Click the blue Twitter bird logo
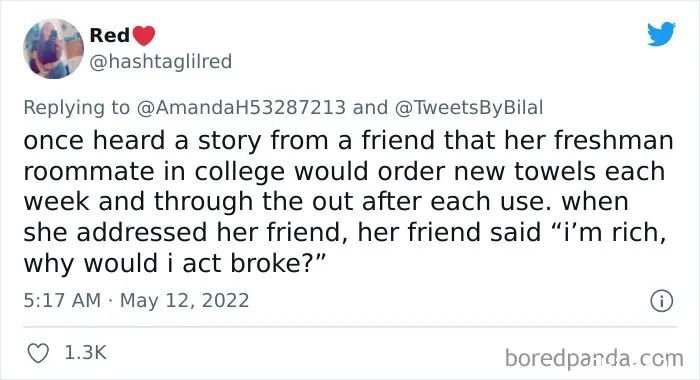This screenshot has width=700, height=380. point(661,33)
